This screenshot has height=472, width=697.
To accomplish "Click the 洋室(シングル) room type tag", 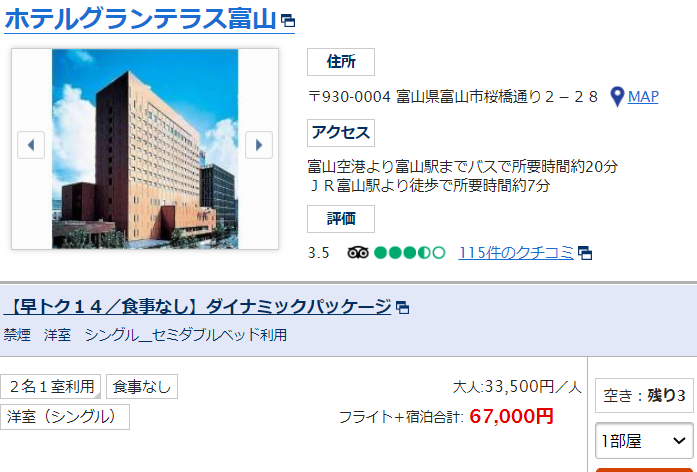I will [x=64, y=417].
